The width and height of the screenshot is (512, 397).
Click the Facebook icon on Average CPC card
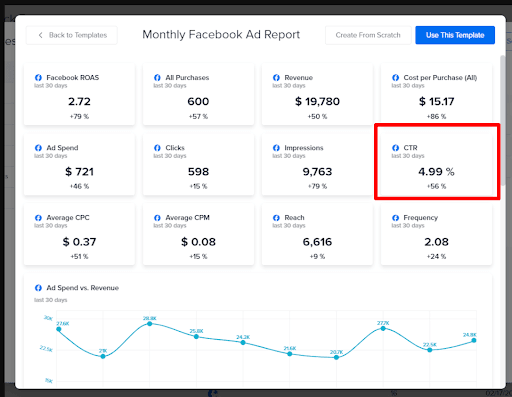coord(38,218)
